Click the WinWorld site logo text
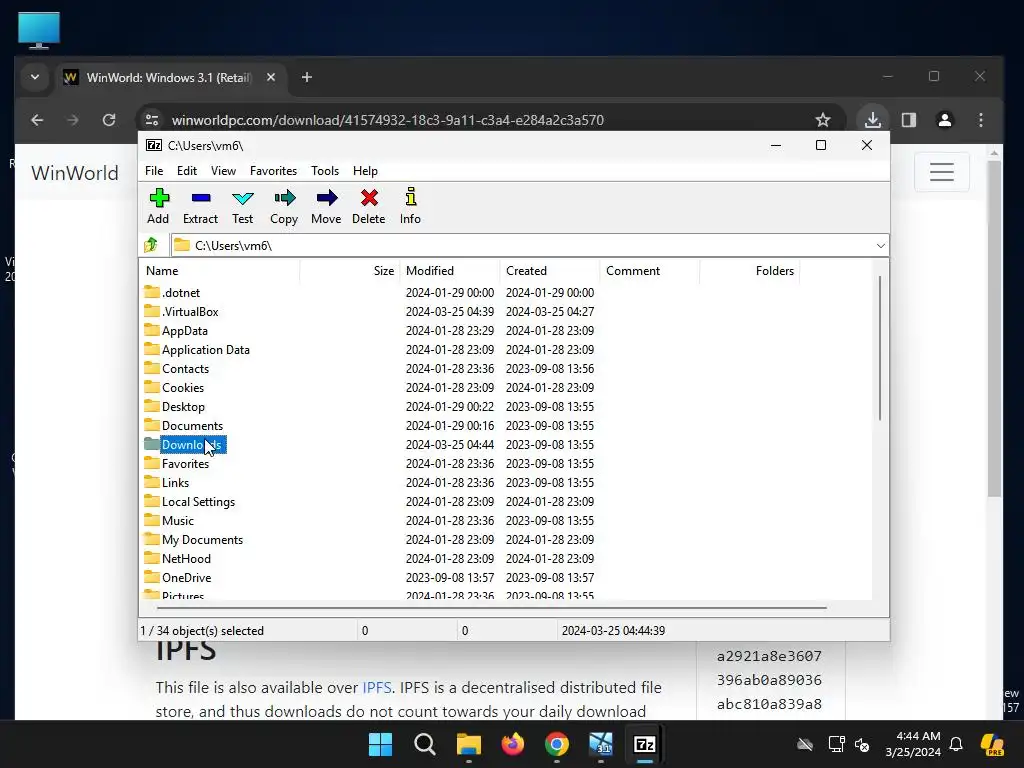The height and width of the screenshot is (768, 1024). [x=75, y=173]
